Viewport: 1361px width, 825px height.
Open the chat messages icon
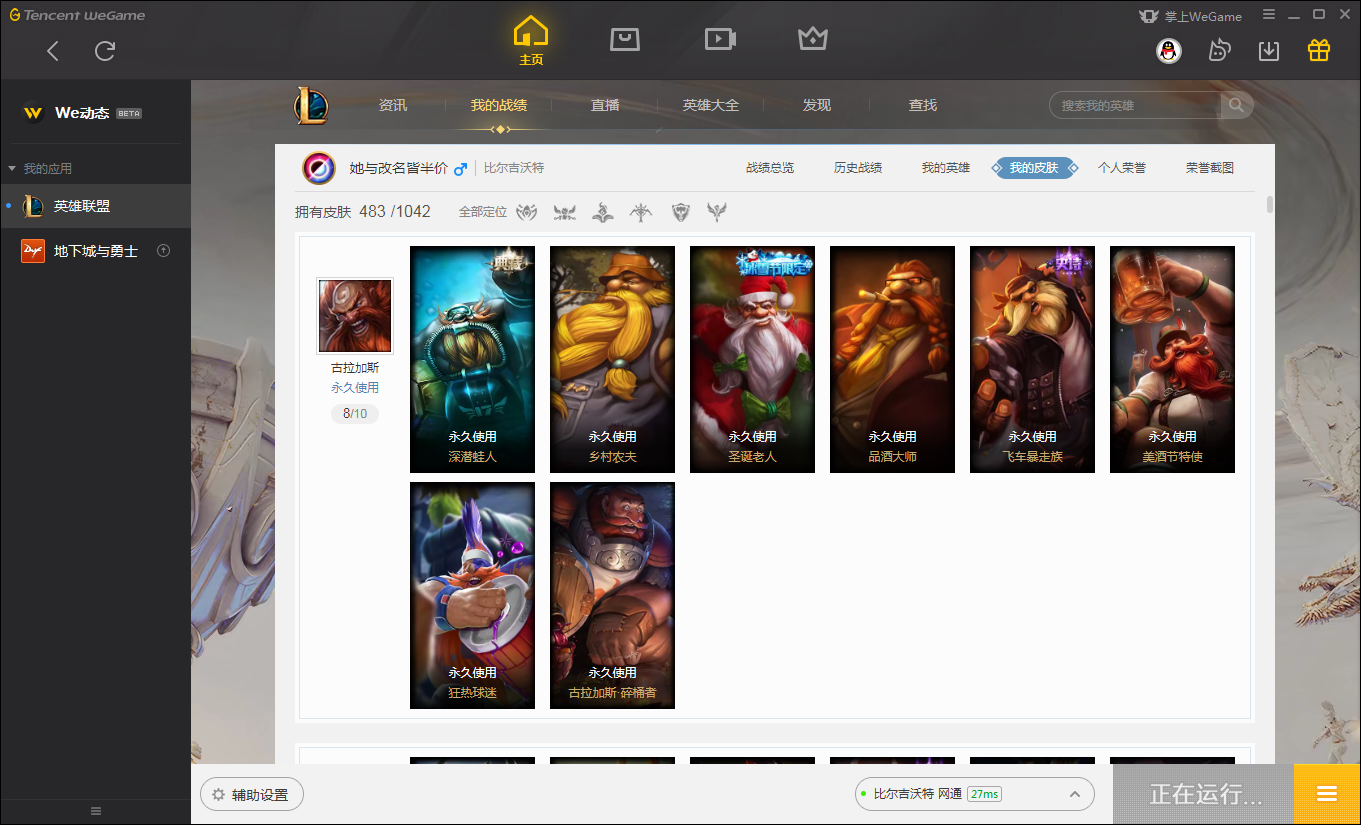click(1219, 50)
